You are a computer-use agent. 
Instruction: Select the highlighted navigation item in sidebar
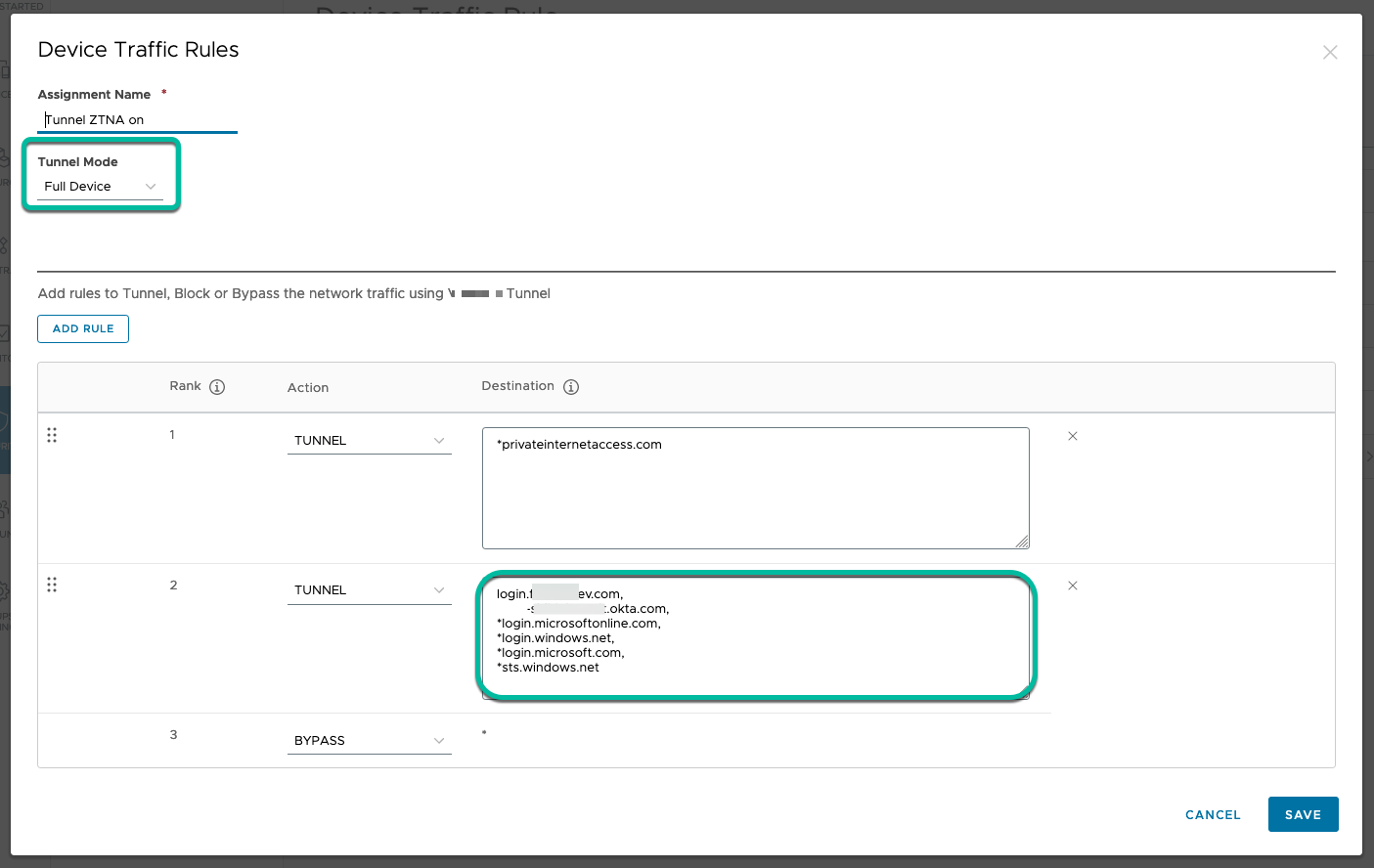click(x=5, y=425)
